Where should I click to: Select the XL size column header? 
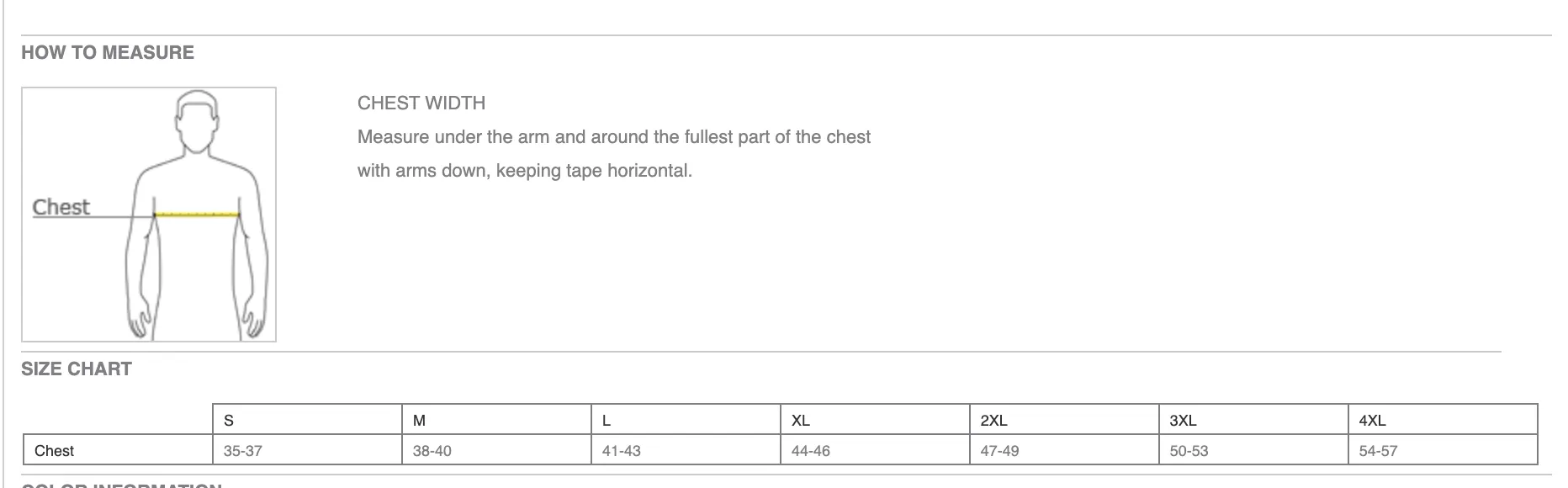875,420
